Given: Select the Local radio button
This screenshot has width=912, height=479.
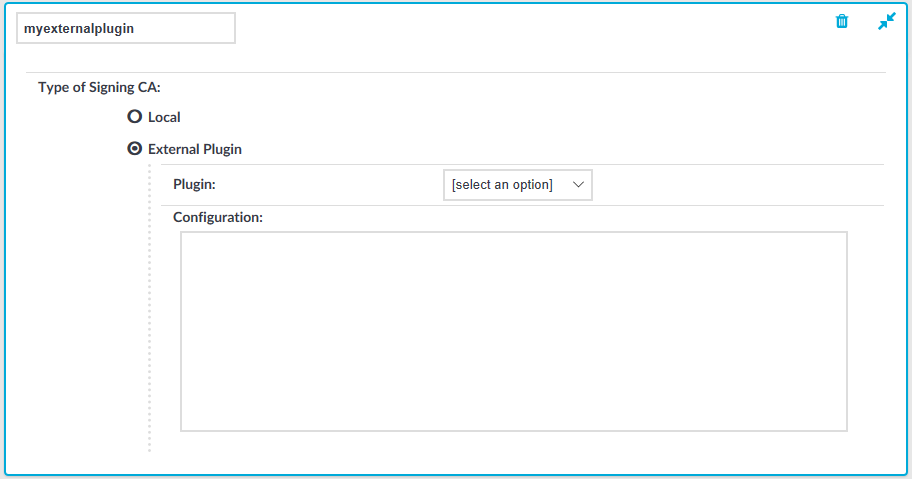Looking at the screenshot, I should (x=135, y=117).
